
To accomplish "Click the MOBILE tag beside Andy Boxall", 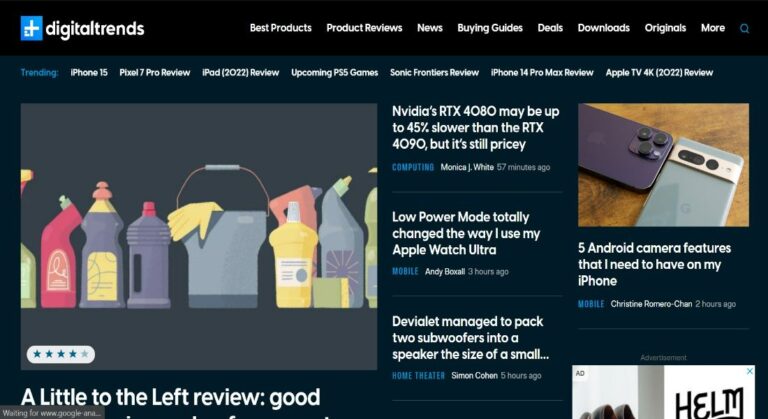I will coord(405,271).
